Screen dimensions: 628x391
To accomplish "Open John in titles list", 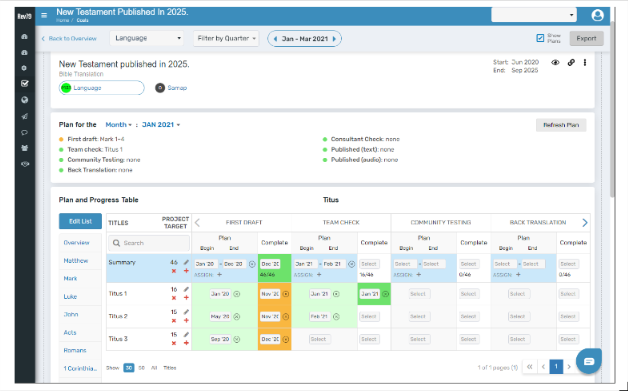I will tap(71, 314).
